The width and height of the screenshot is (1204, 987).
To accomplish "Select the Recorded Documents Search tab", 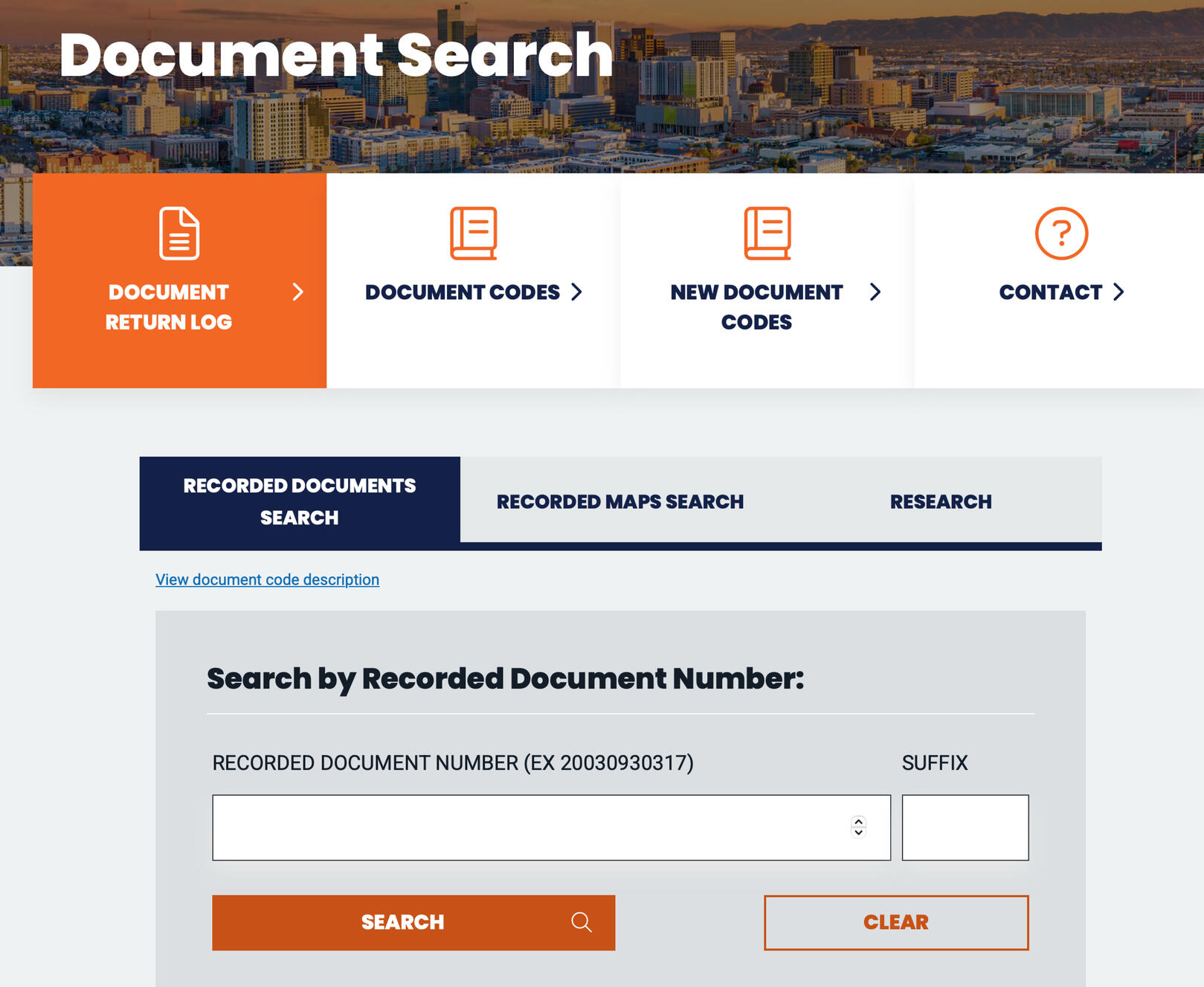I will [x=300, y=502].
